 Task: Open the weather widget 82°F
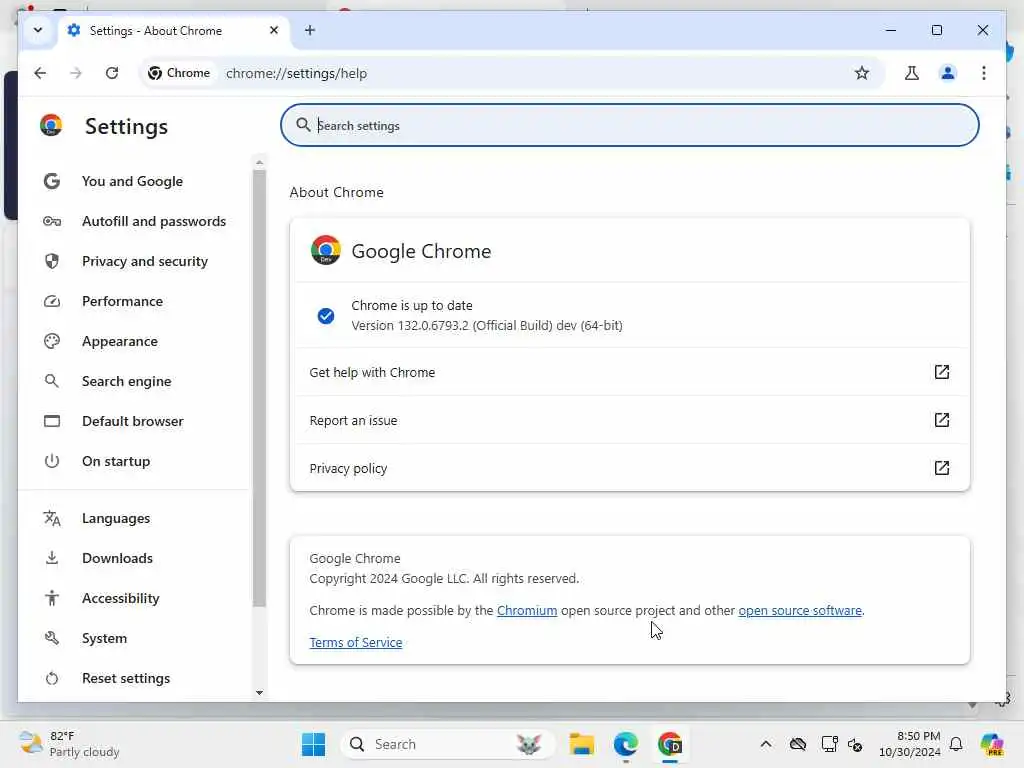tap(69, 744)
